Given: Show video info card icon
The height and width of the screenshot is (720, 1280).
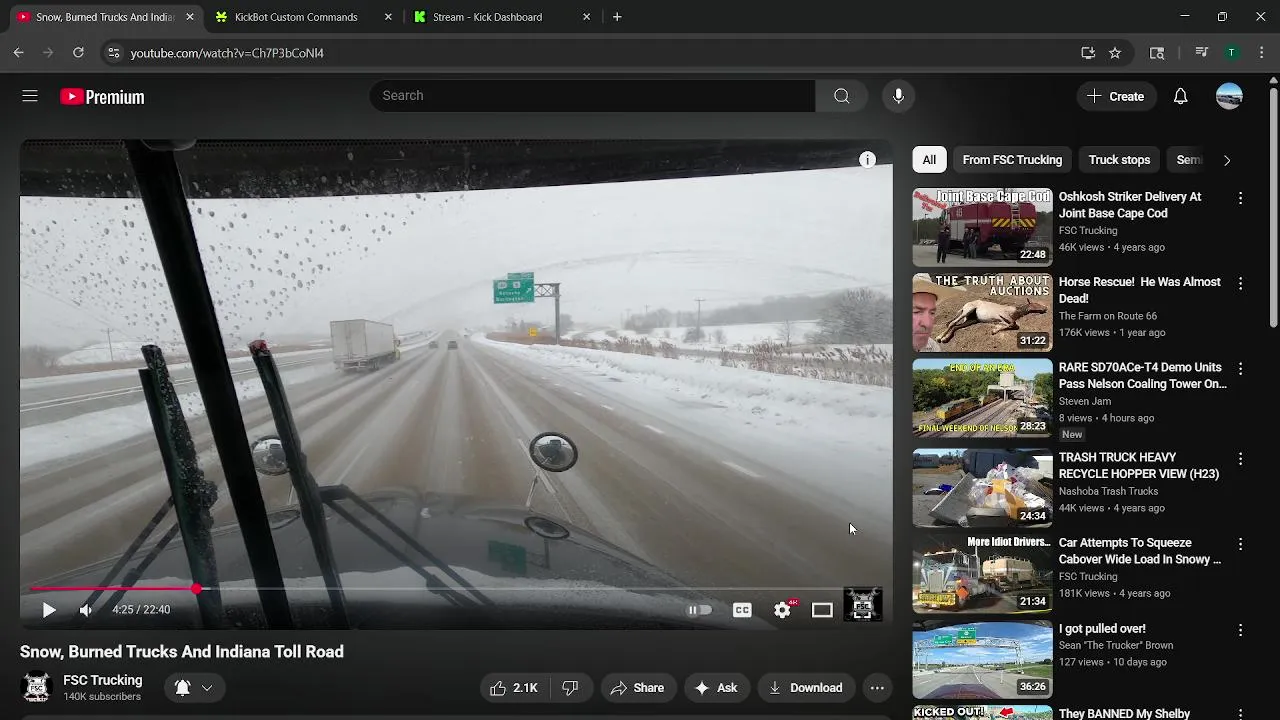Looking at the screenshot, I should 867,160.
